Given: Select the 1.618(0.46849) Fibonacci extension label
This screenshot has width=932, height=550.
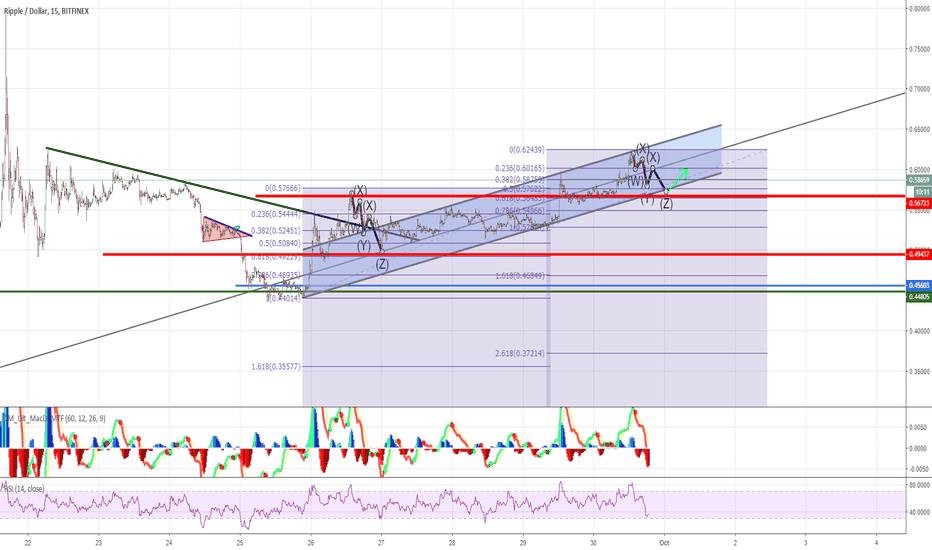Looking at the screenshot, I should (519, 276).
